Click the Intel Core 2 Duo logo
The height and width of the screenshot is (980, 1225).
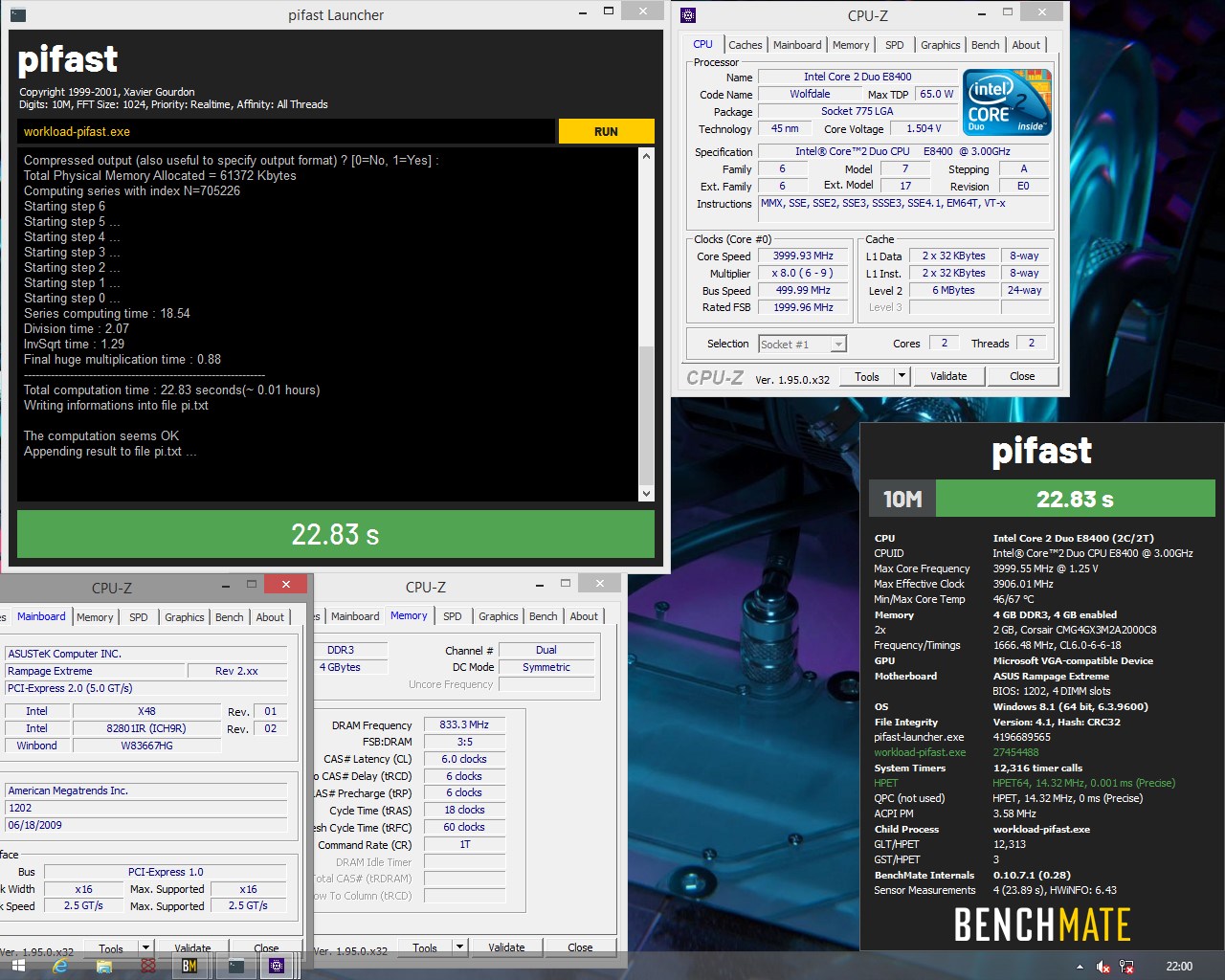point(1007,101)
